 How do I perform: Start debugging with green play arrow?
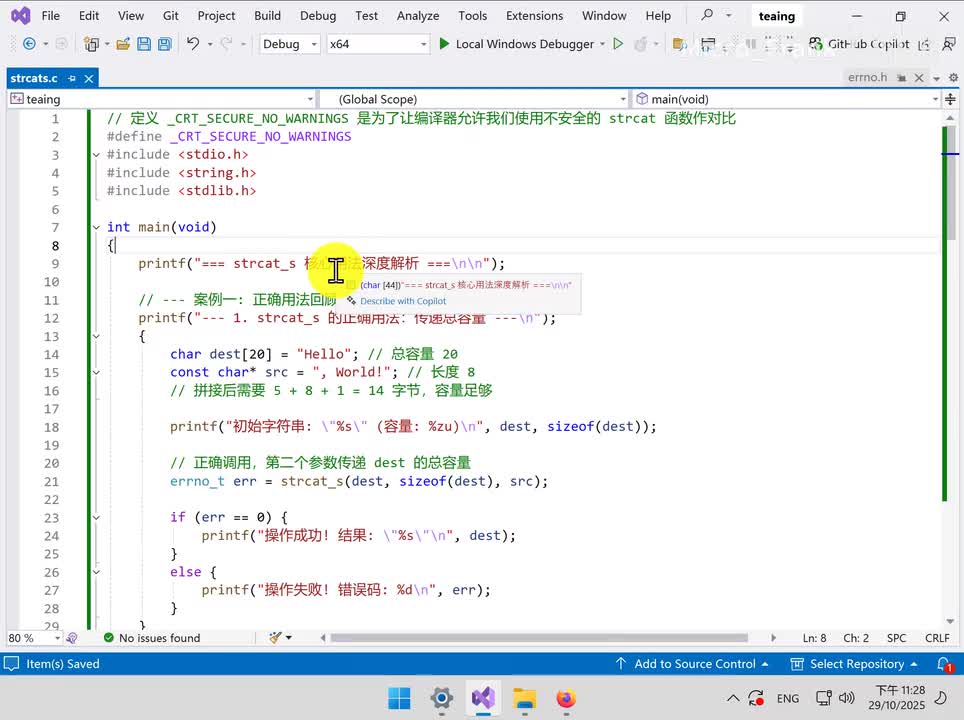pyautogui.click(x=444, y=44)
